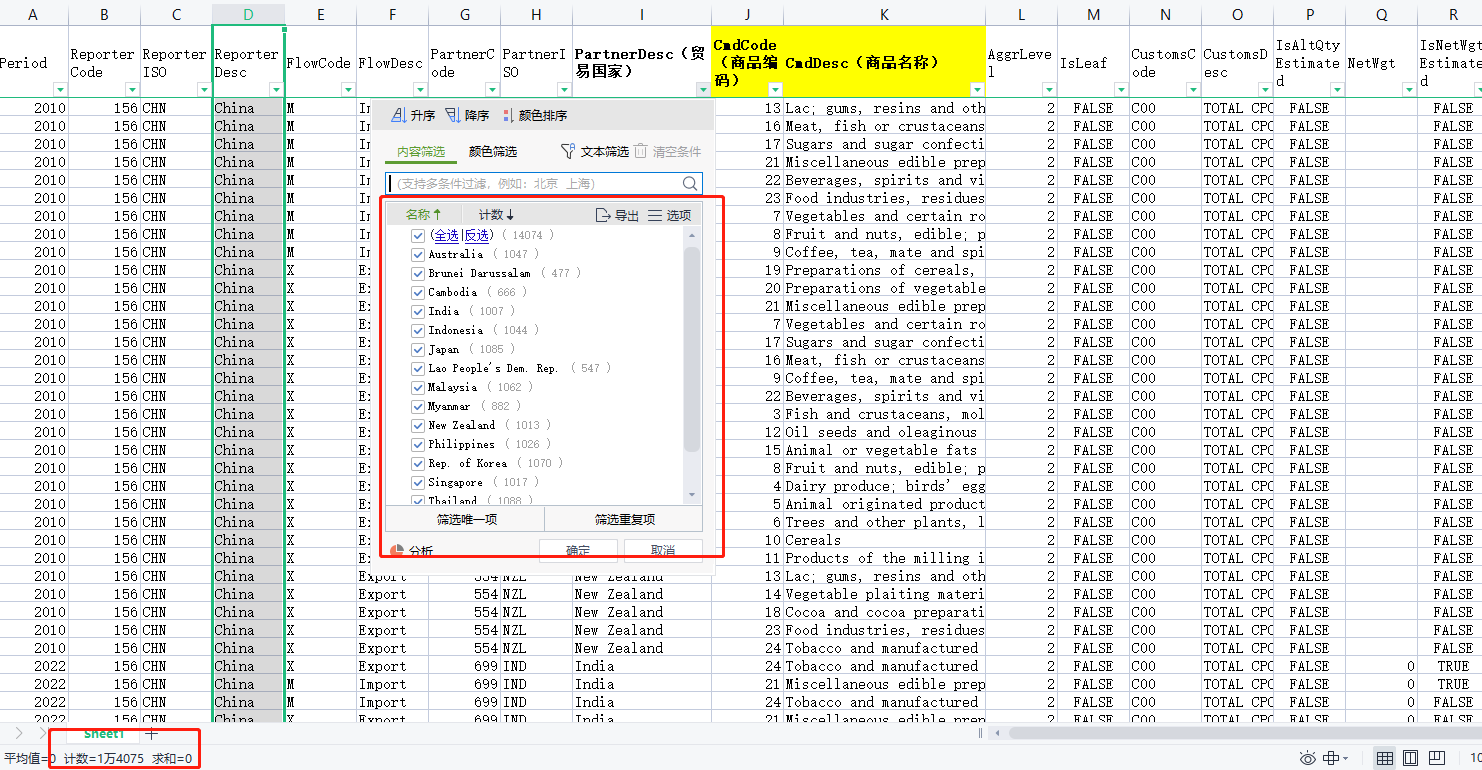The image size is (1482, 770).
Task: Switch to normal view grid icon
Action: pyautogui.click(x=1385, y=758)
